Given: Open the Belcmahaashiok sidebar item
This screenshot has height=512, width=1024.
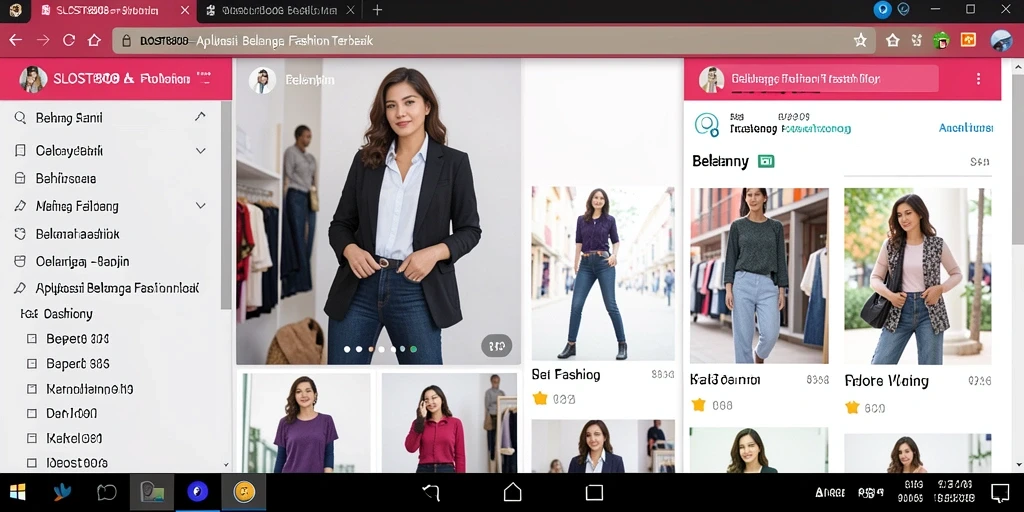Looking at the screenshot, I should click(77, 234).
